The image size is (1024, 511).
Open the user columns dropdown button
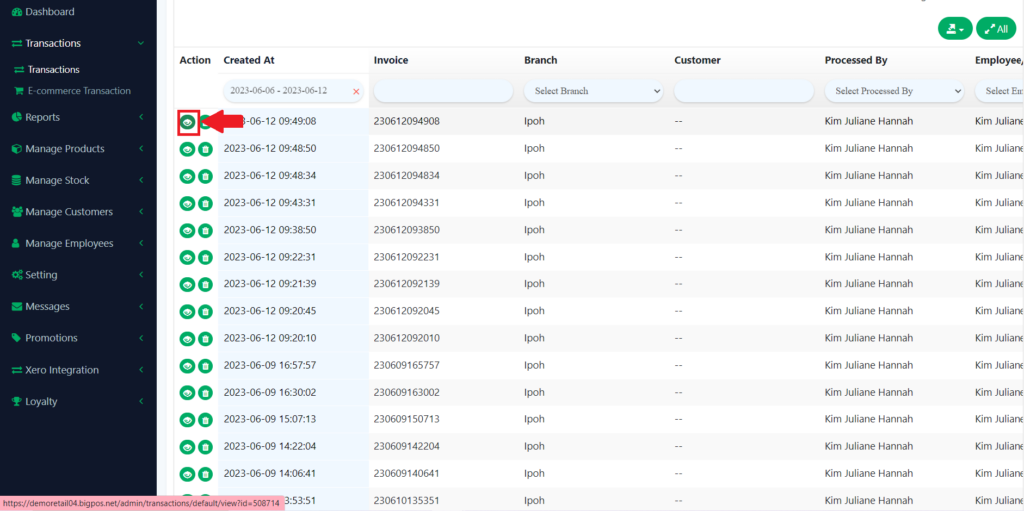954,30
